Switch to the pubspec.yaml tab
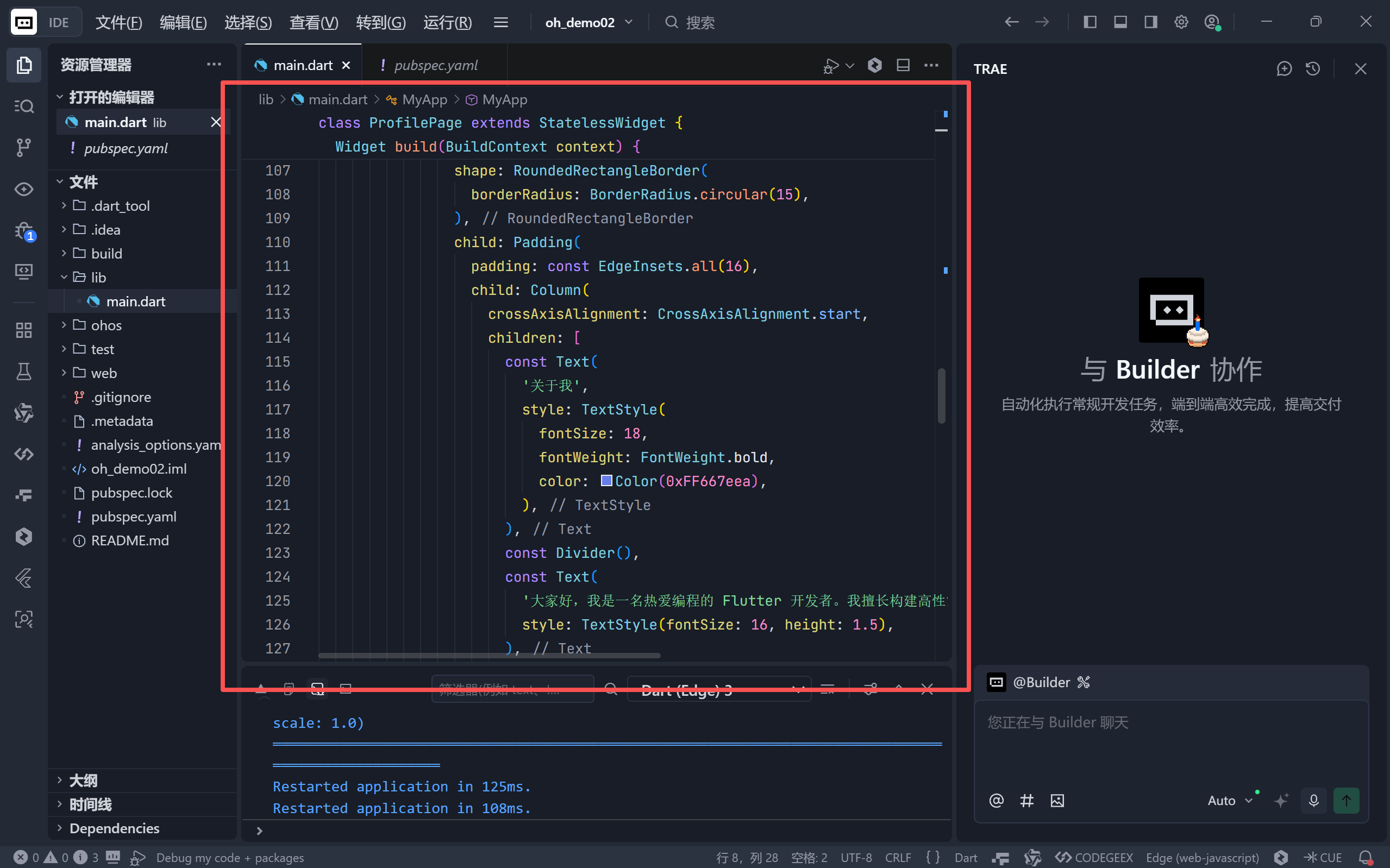This screenshot has width=1390, height=868. [435, 65]
